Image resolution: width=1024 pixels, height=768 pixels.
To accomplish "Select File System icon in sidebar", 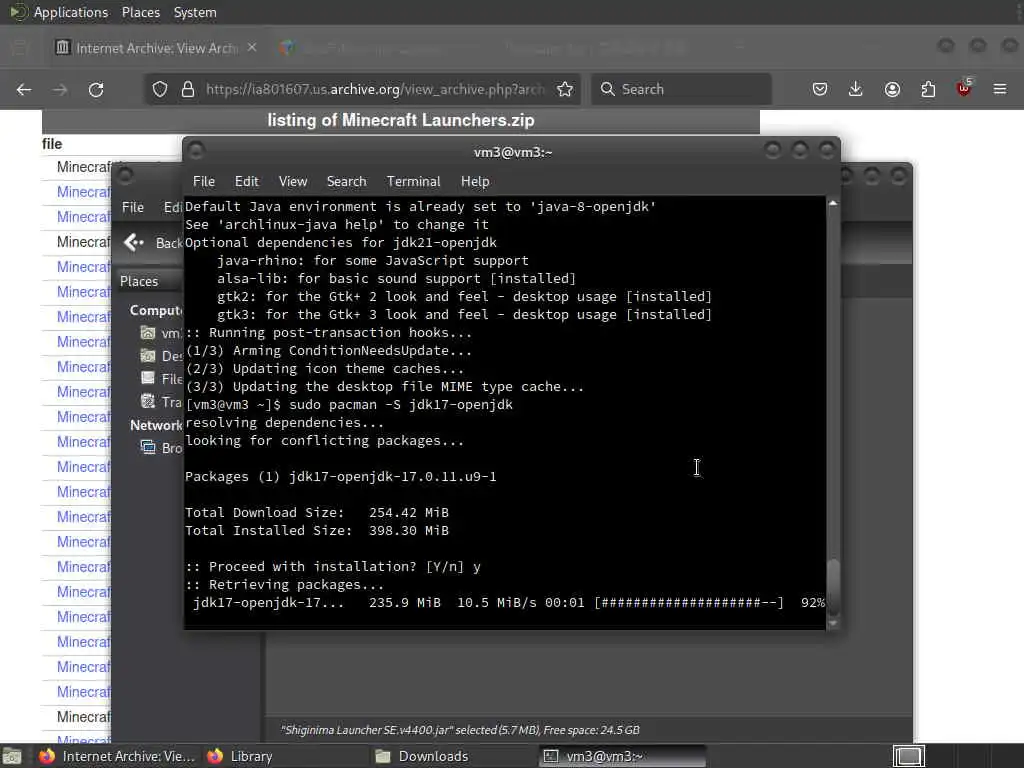I will 148,378.
